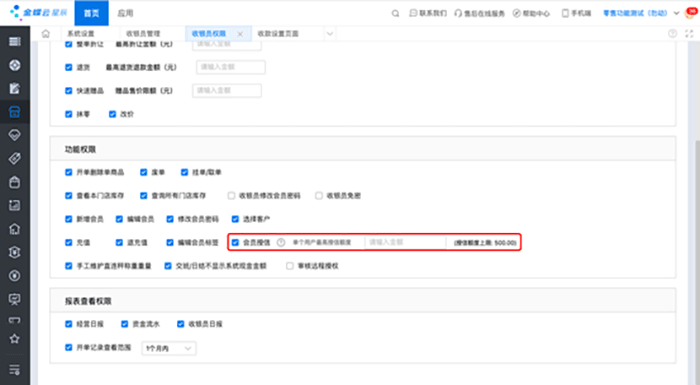Enable 收银员免密 checkbox
The image size is (700, 385).
(x=319, y=196)
